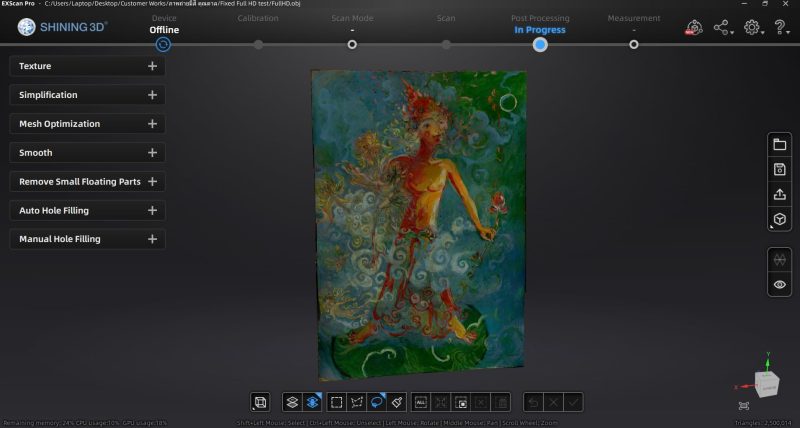Click the delete selected trash icon
The width and height of the screenshot is (800, 428).
pyautogui.click(x=501, y=402)
